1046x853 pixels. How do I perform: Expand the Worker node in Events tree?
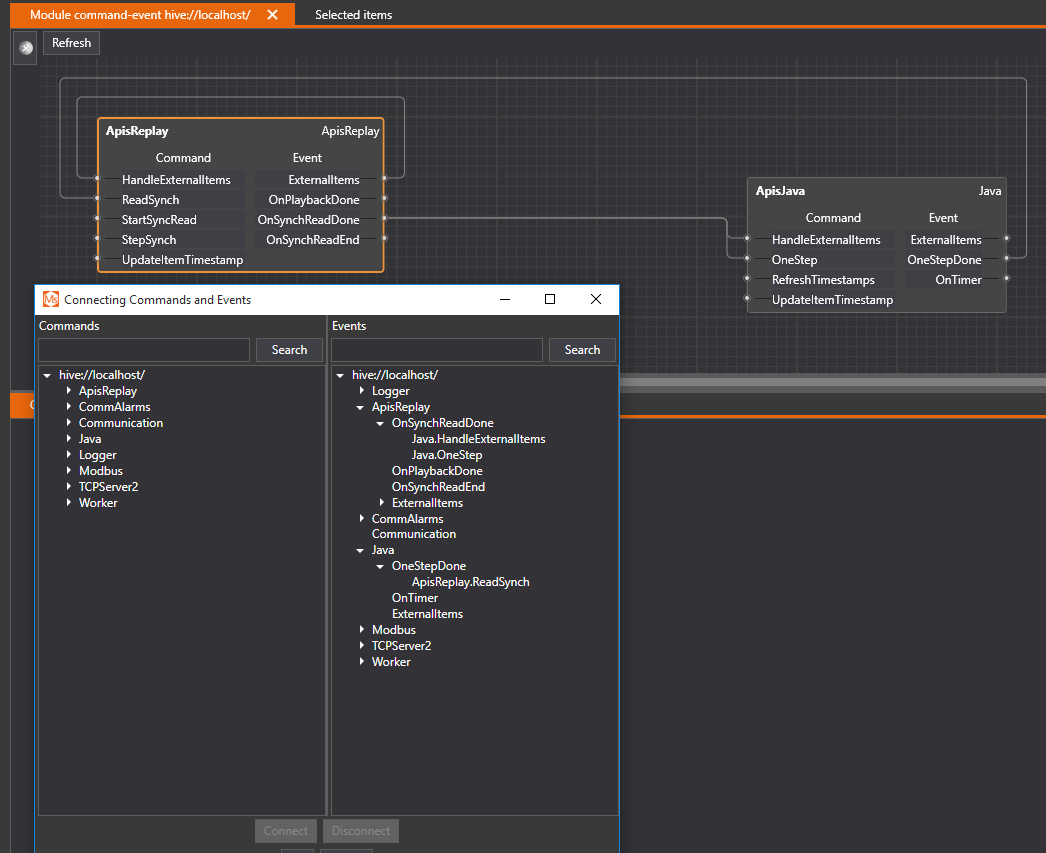pos(361,662)
